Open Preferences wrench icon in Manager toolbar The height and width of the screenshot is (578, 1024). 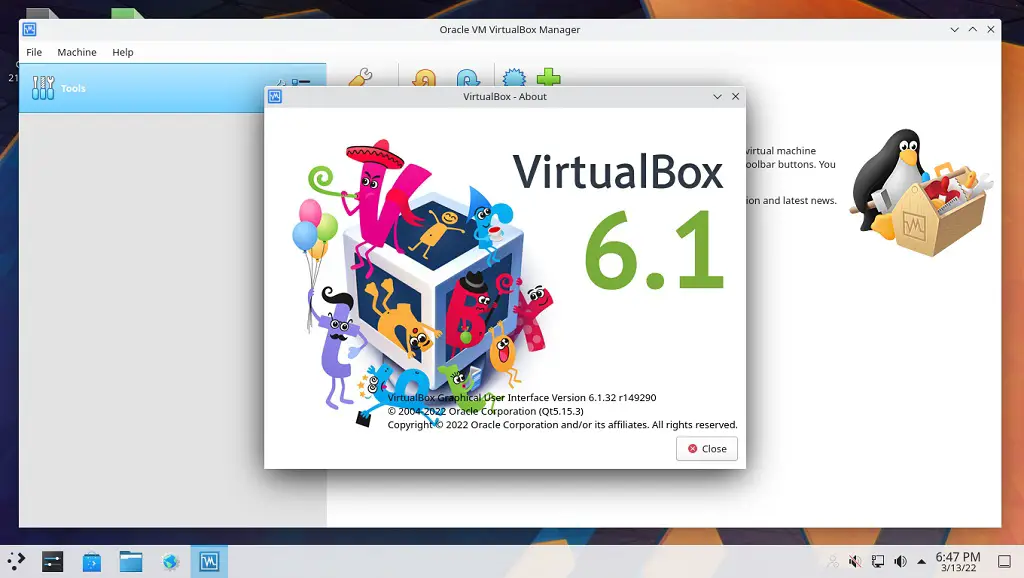(x=360, y=77)
